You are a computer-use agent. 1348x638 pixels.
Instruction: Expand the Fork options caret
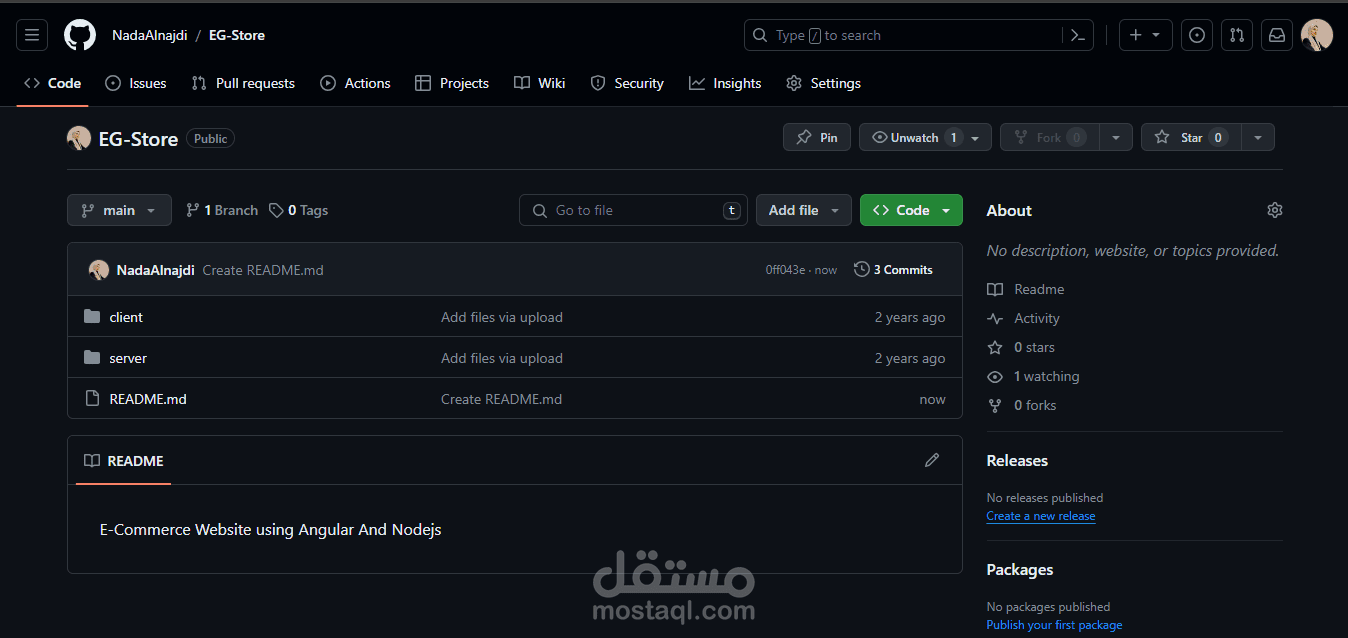pyautogui.click(x=1116, y=137)
